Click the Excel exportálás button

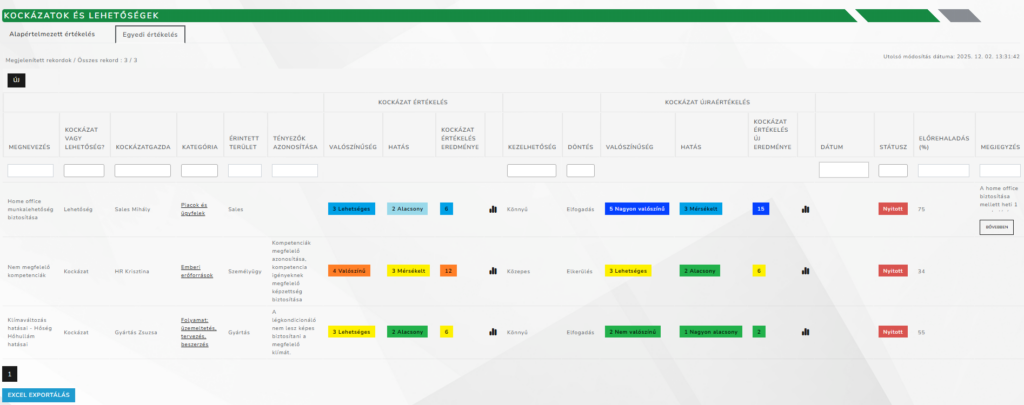pos(38,395)
